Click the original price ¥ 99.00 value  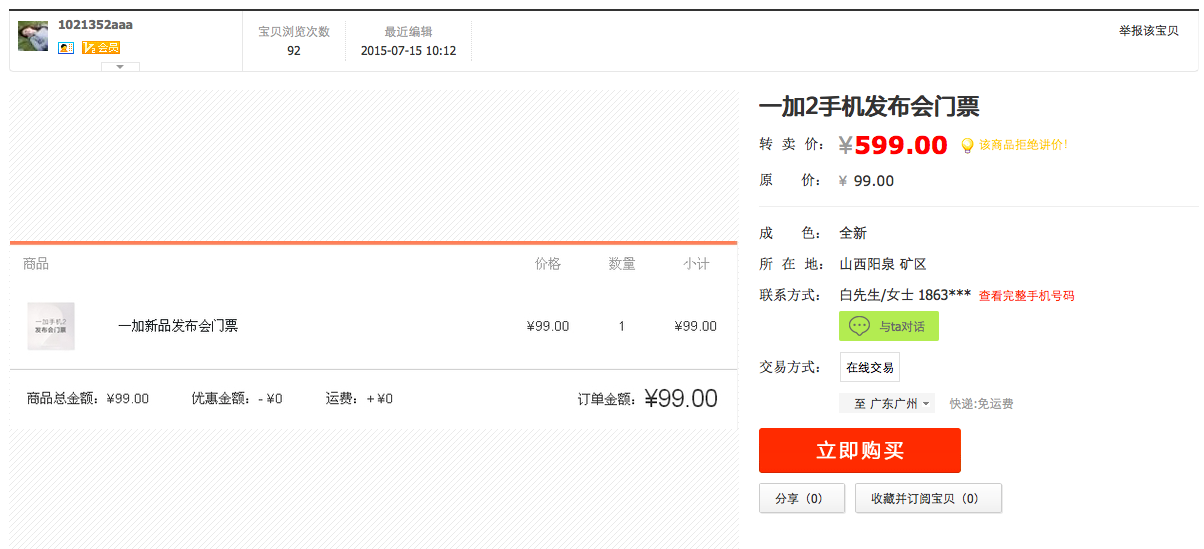(866, 181)
